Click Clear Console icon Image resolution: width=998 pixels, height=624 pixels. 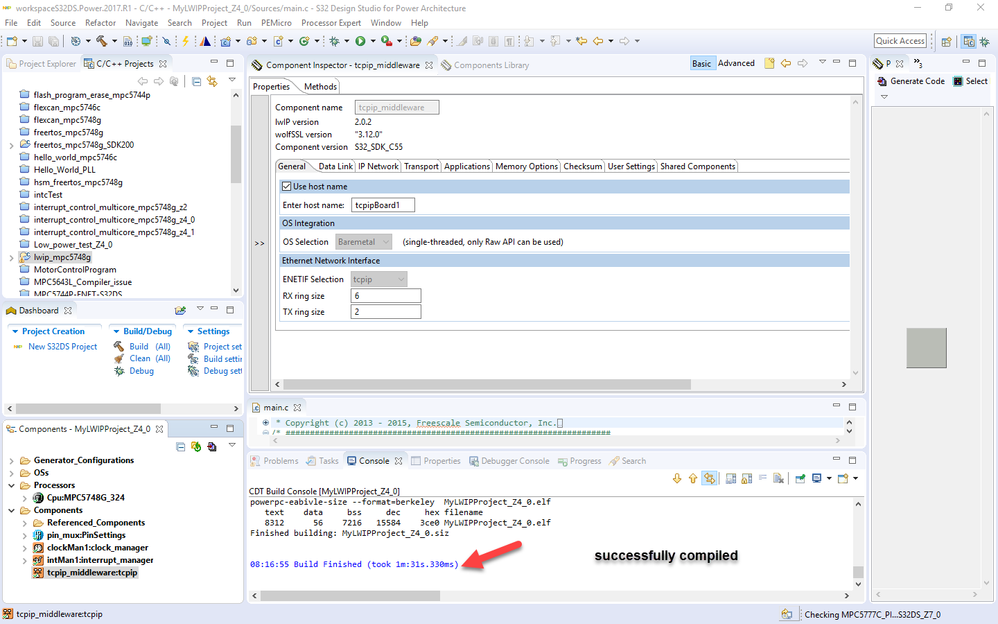tap(778, 478)
